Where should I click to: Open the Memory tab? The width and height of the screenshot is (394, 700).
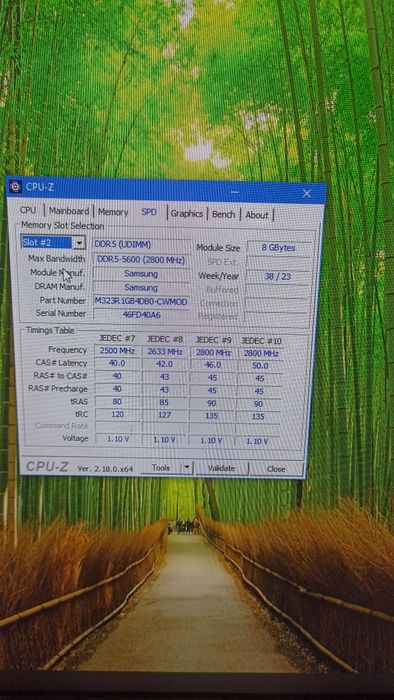113,212
